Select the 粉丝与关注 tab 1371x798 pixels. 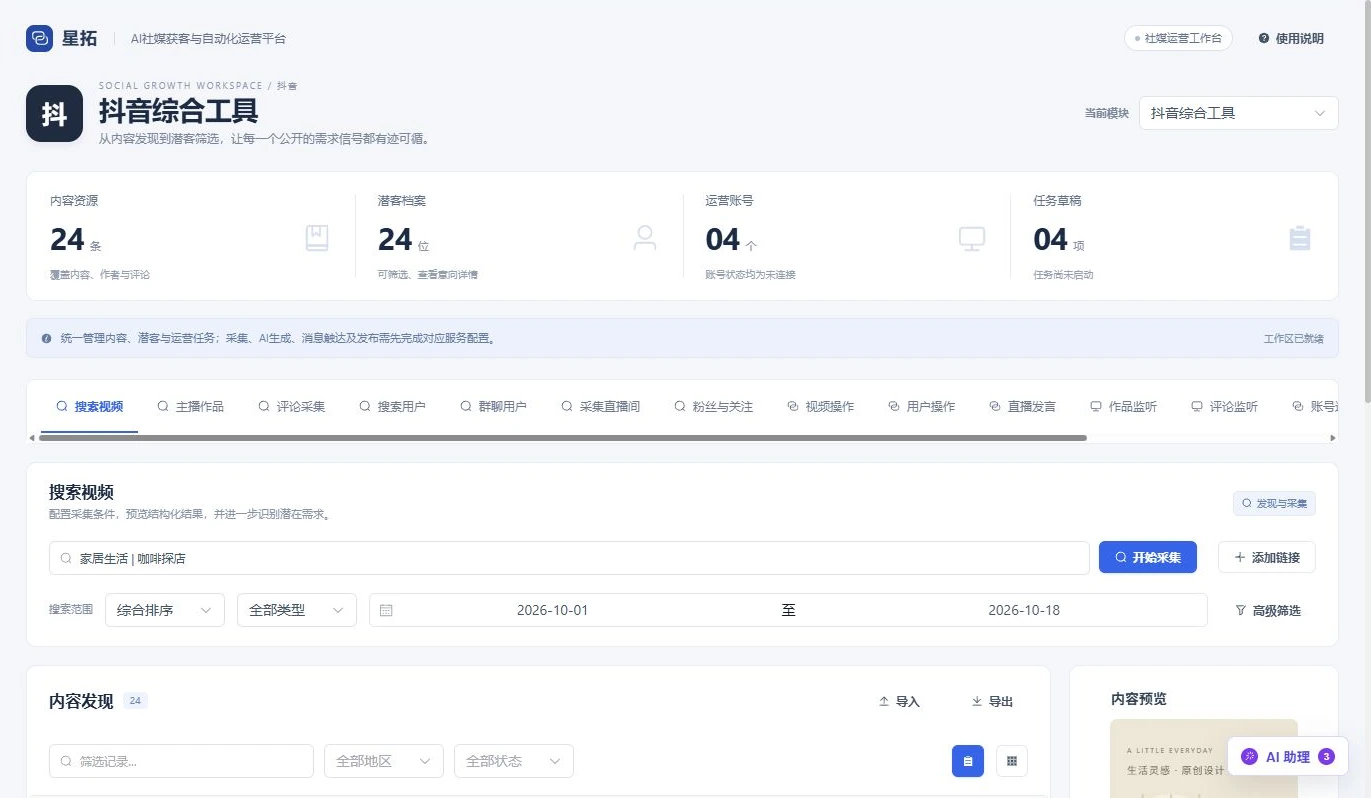point(714,406)
